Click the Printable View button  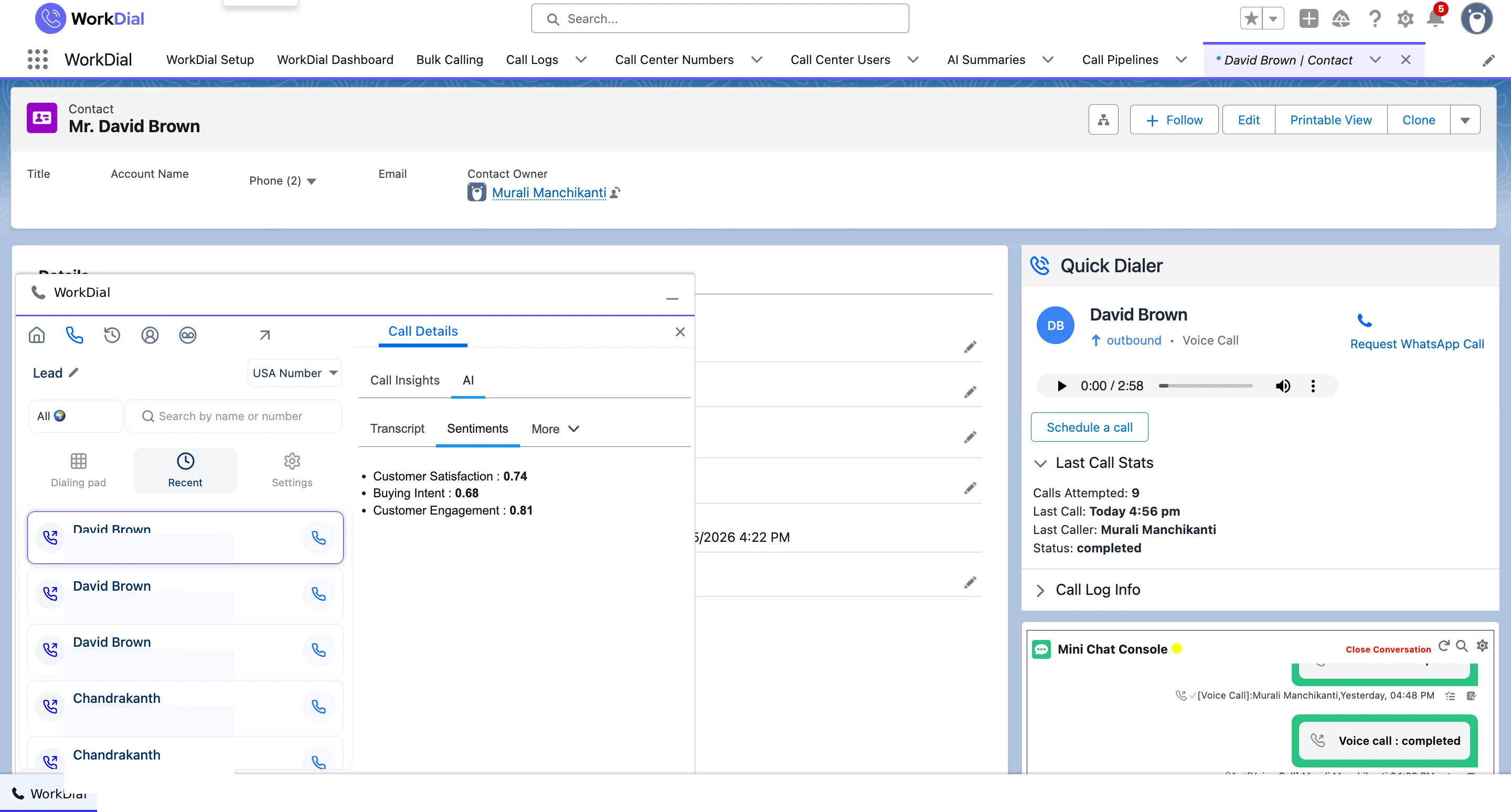click(1331, 120)
